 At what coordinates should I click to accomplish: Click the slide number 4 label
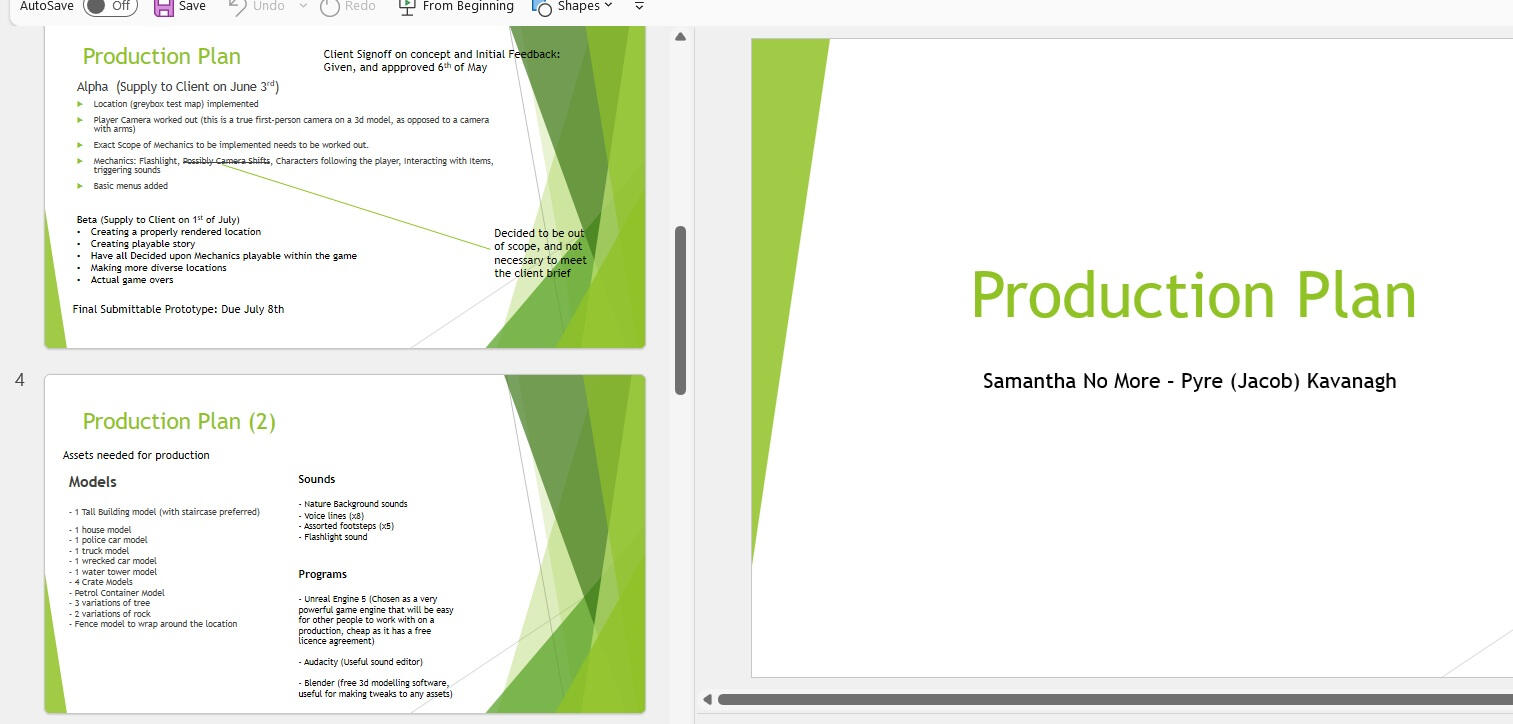(x=20, y=380)
